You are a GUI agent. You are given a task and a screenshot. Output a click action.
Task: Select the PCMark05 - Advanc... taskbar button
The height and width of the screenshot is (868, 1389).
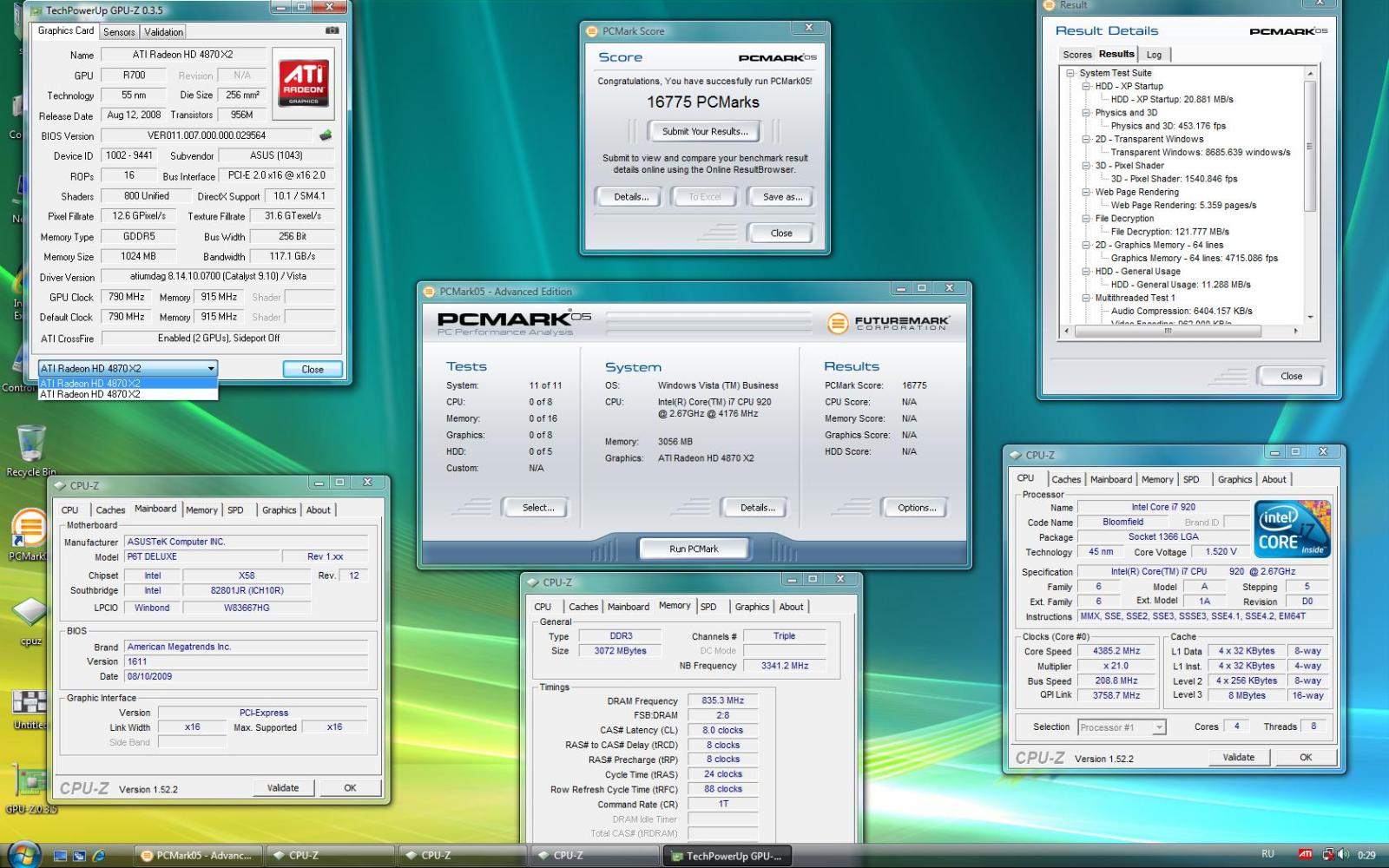tap(198, 855)
